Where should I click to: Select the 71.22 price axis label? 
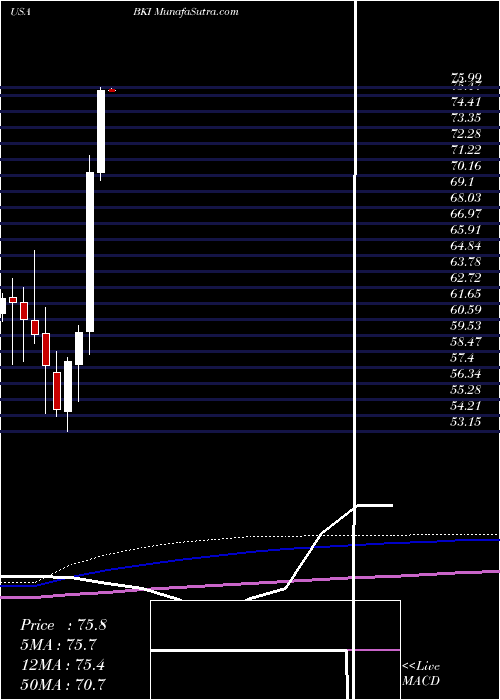tap(466, 150)
